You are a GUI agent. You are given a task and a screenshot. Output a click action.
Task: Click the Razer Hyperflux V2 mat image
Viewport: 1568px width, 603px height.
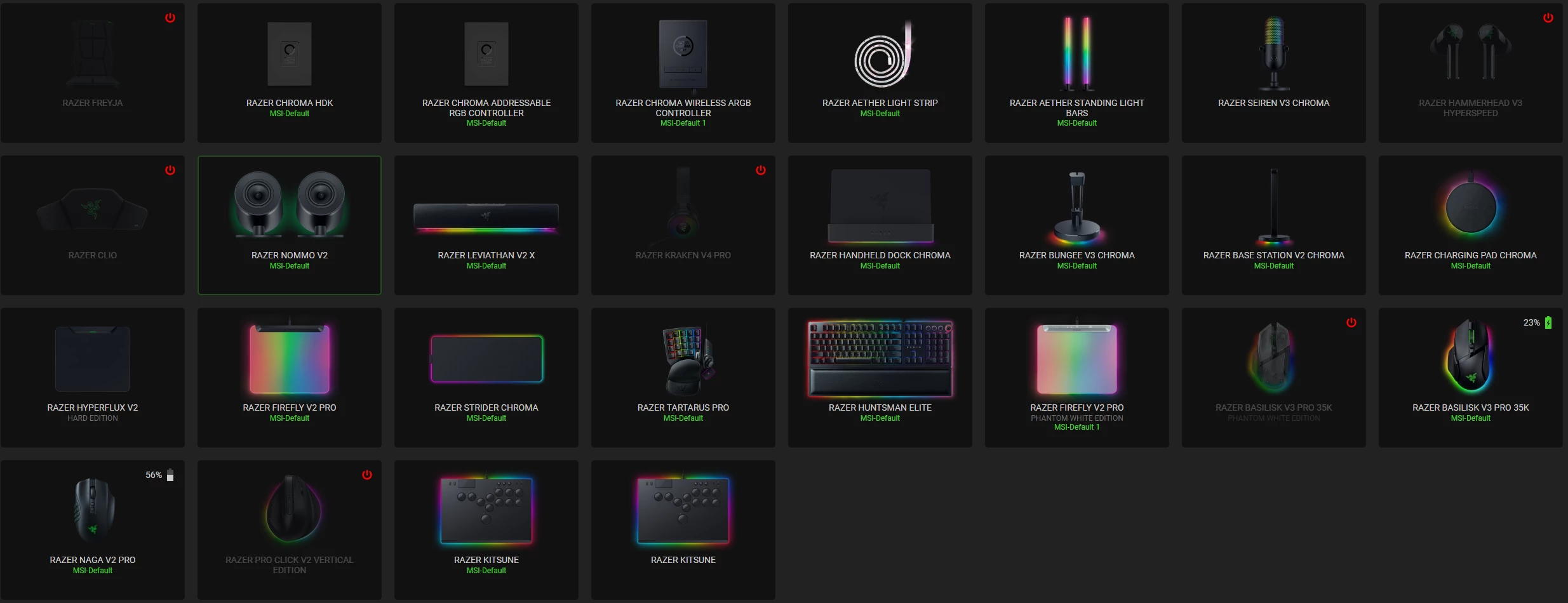(93, 359)
